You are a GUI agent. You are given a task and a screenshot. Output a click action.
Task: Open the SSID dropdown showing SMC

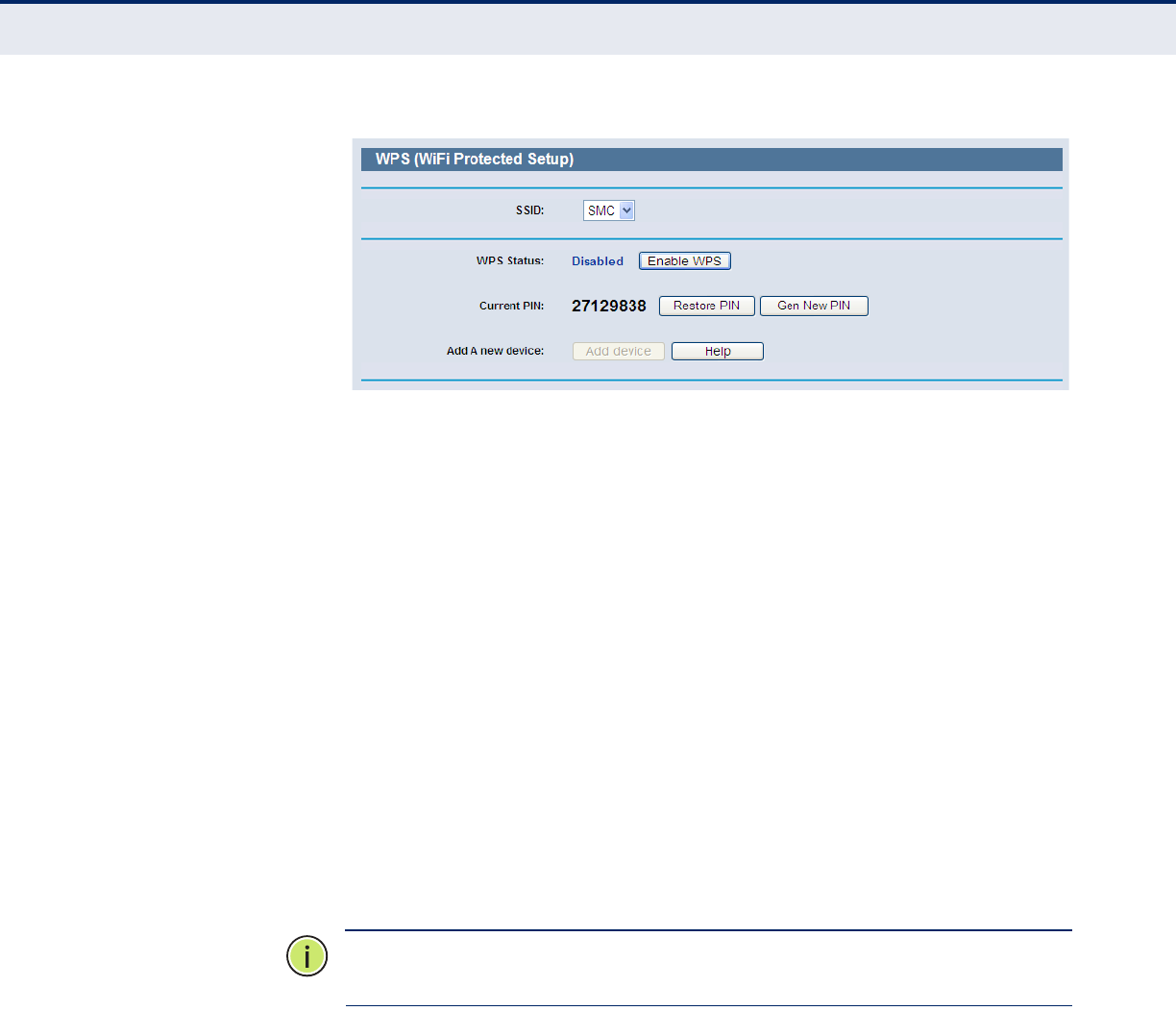(x=609, y=210)
